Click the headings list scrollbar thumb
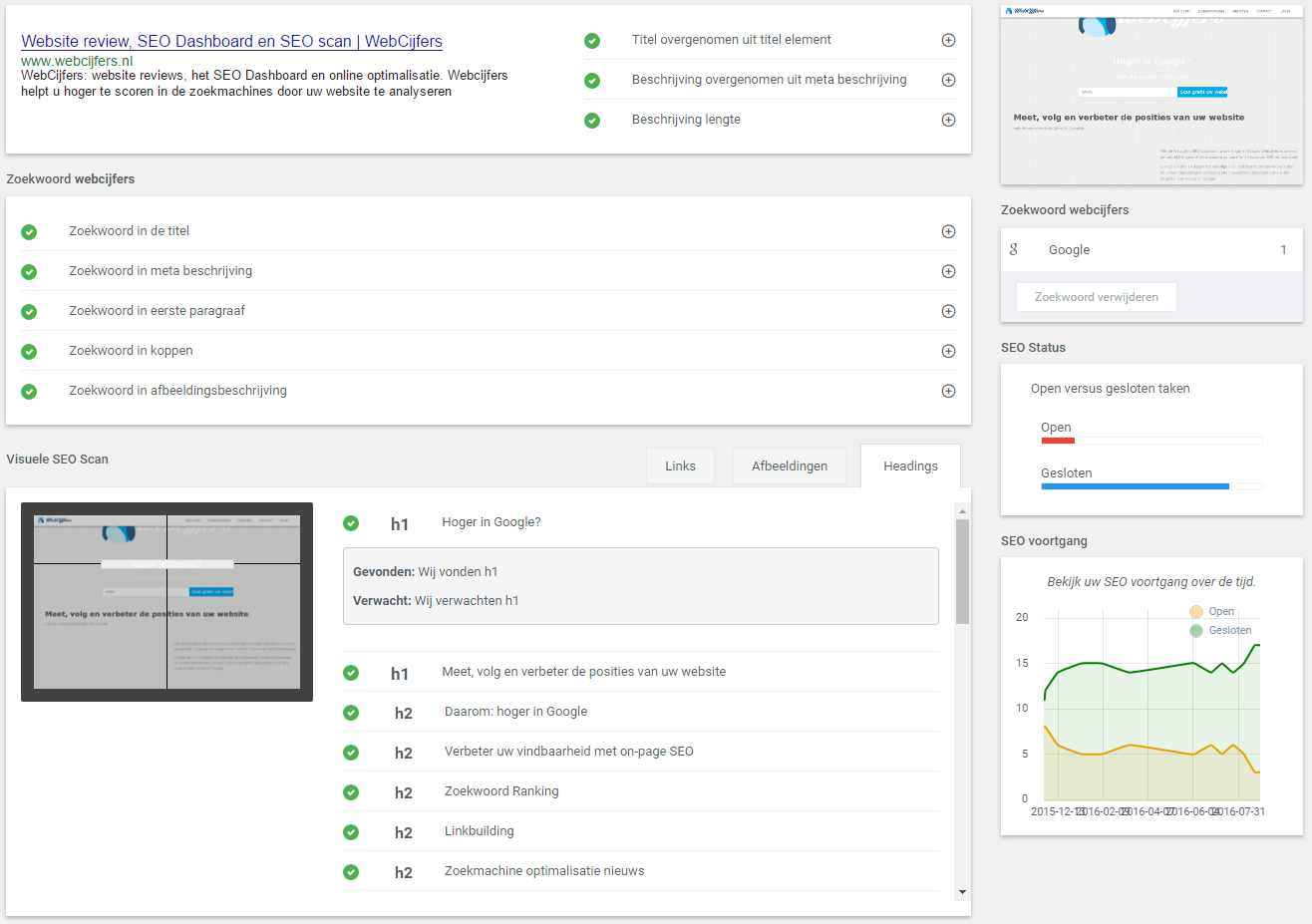Screen dimensions: 1312x924 (962, 571)
